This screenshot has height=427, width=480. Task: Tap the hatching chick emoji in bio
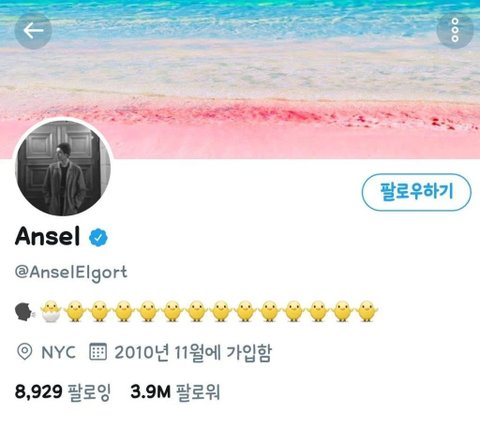click(x=51, y=311)
